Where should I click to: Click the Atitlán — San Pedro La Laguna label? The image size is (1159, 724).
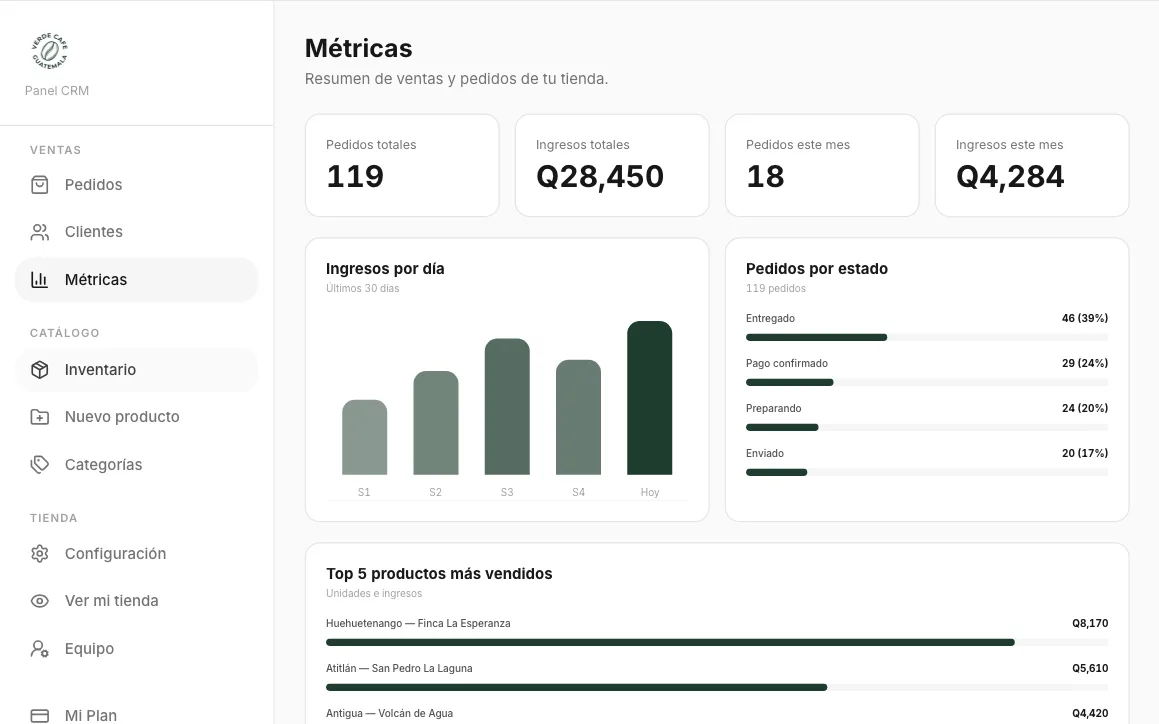(x=399, y=669)
